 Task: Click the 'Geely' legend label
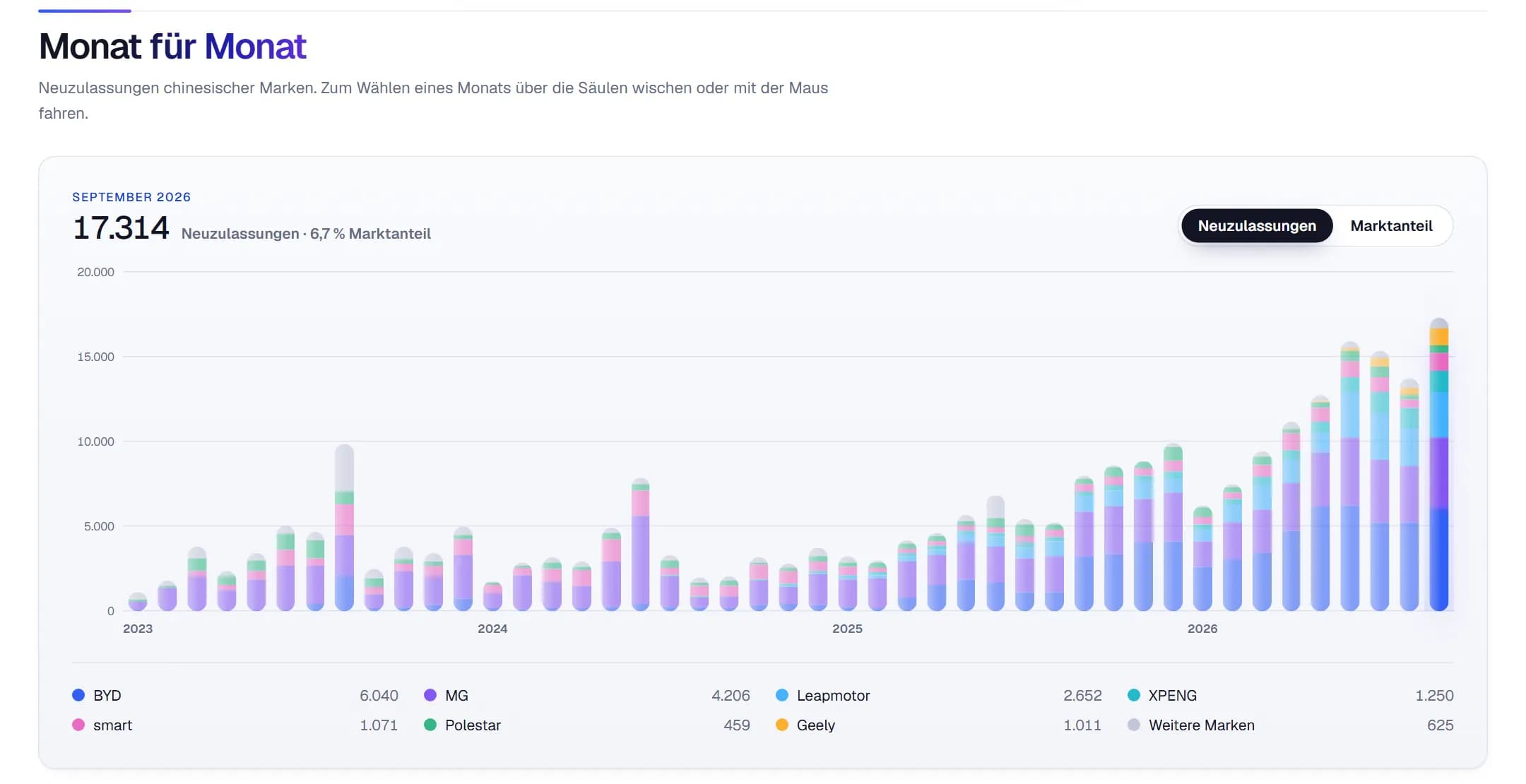click(x=816, y=725)
